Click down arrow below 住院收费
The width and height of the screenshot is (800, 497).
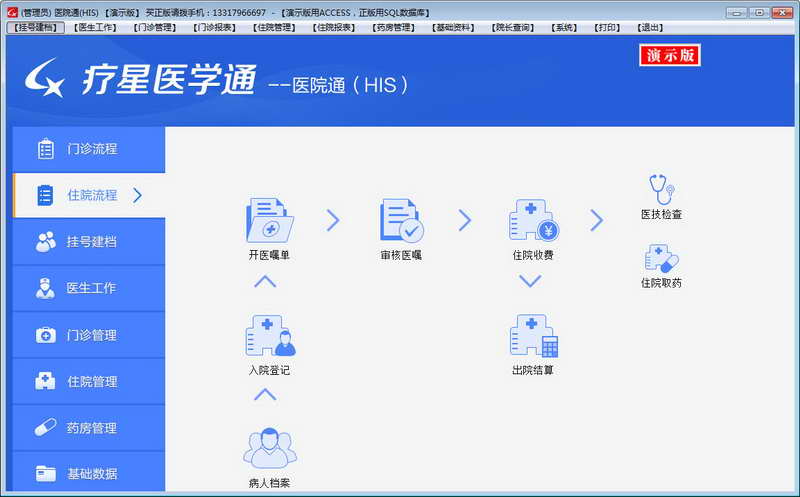click(530, 281)
